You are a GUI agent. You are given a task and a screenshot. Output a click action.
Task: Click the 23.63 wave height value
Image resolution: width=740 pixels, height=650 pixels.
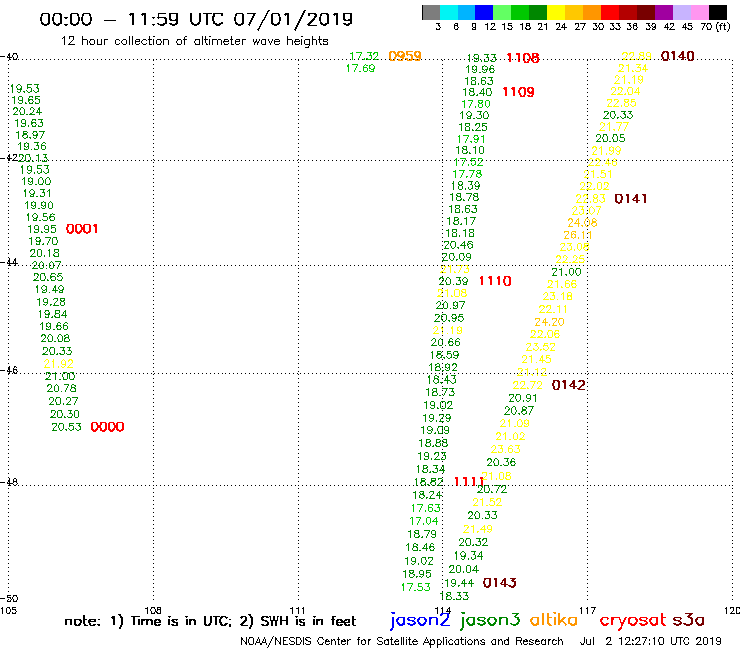(x=505, y=449)
